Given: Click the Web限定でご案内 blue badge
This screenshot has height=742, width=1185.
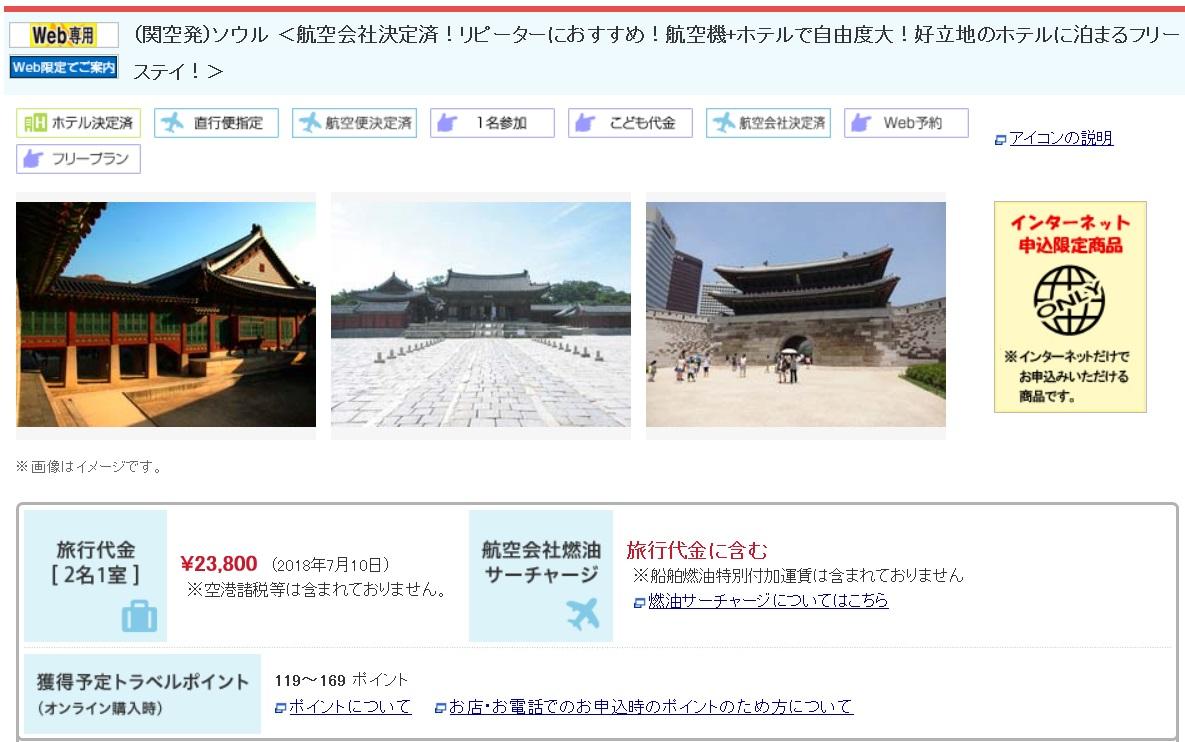Looking at the screenshot, I should click(x=64, y=68).
